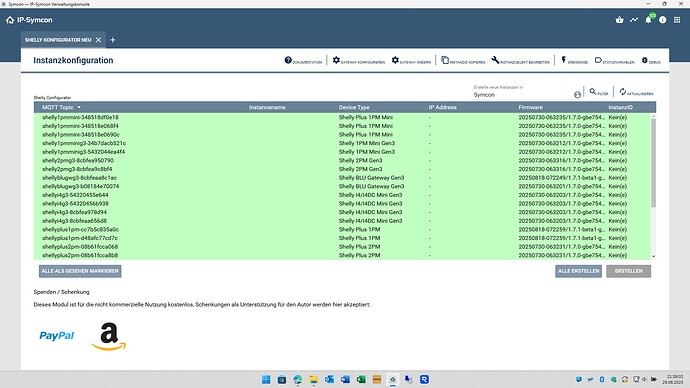The image size is (690, 388).
Task: Click the Alle erstellen button
Action: click(578, 271)
